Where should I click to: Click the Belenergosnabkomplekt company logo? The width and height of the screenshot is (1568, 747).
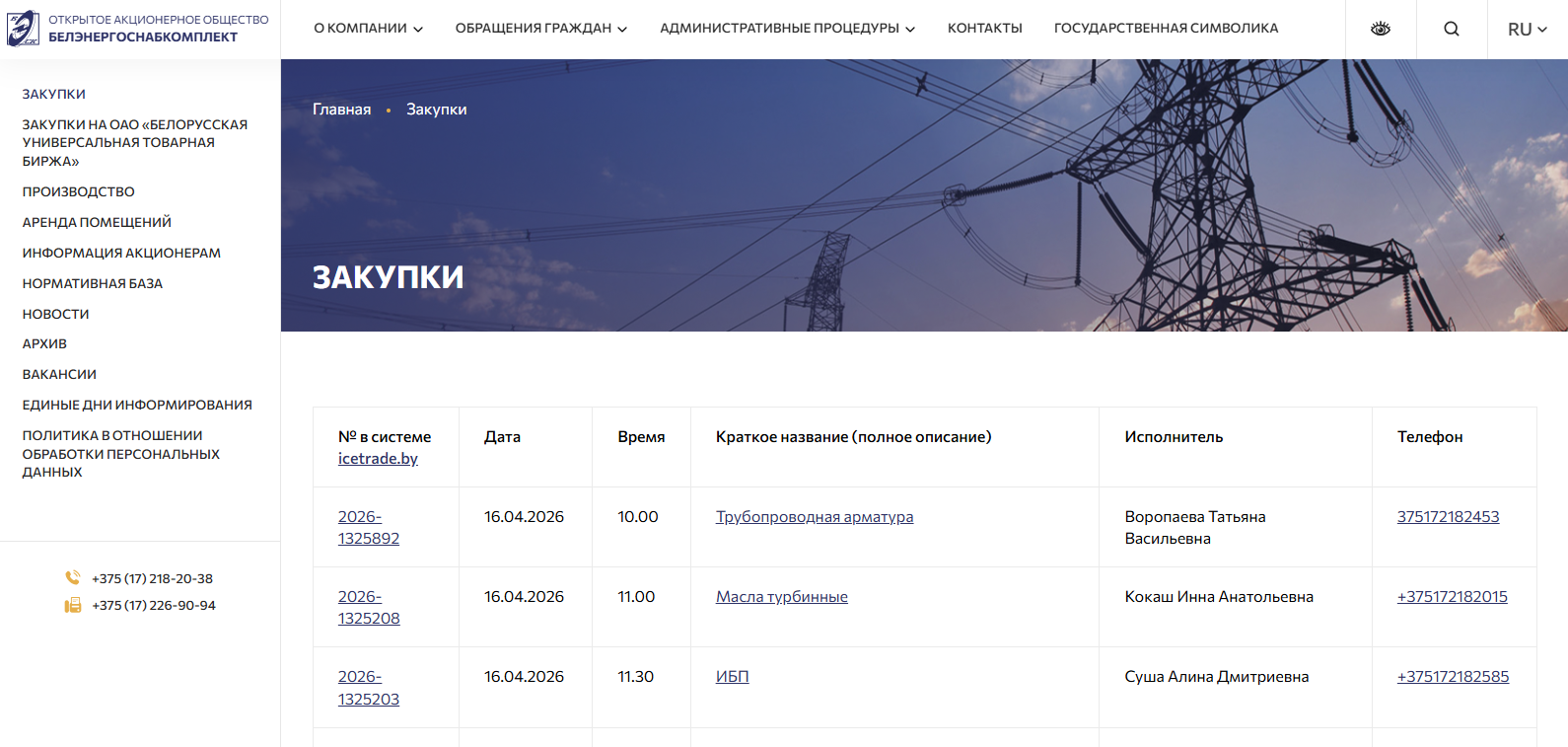24,29
